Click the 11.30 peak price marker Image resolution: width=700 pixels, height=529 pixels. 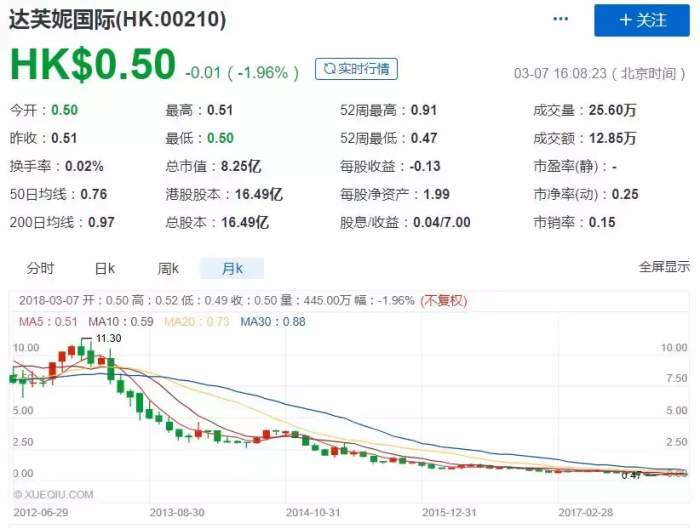[108, 338]
